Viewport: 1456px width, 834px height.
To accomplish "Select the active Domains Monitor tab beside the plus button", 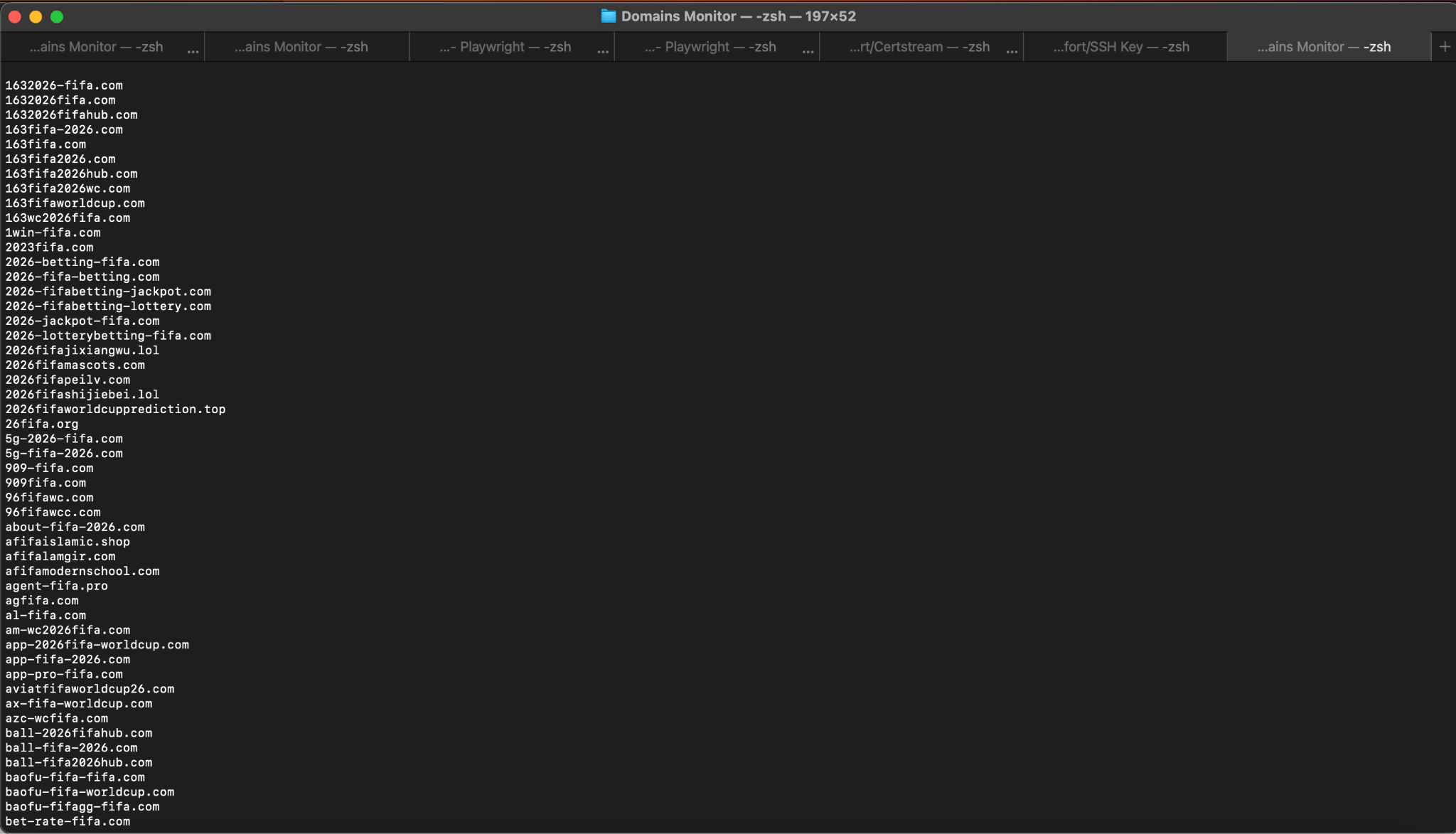I will point(1329,47).
